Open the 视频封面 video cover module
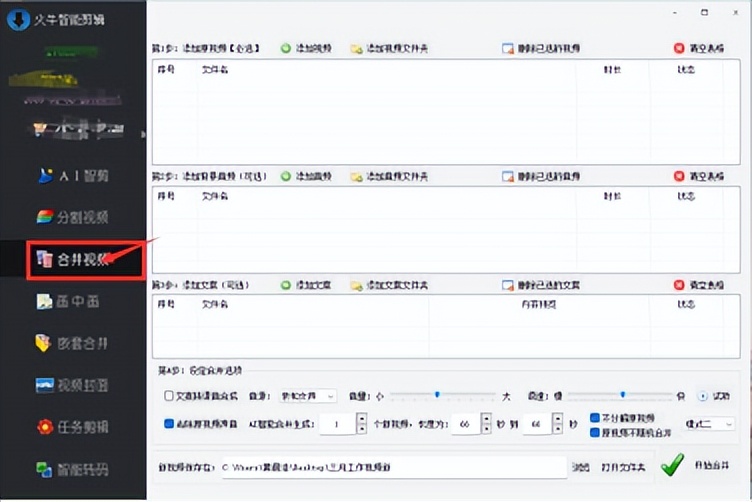The height and width of the screenshot is (502, 752). tap(72, 385)
